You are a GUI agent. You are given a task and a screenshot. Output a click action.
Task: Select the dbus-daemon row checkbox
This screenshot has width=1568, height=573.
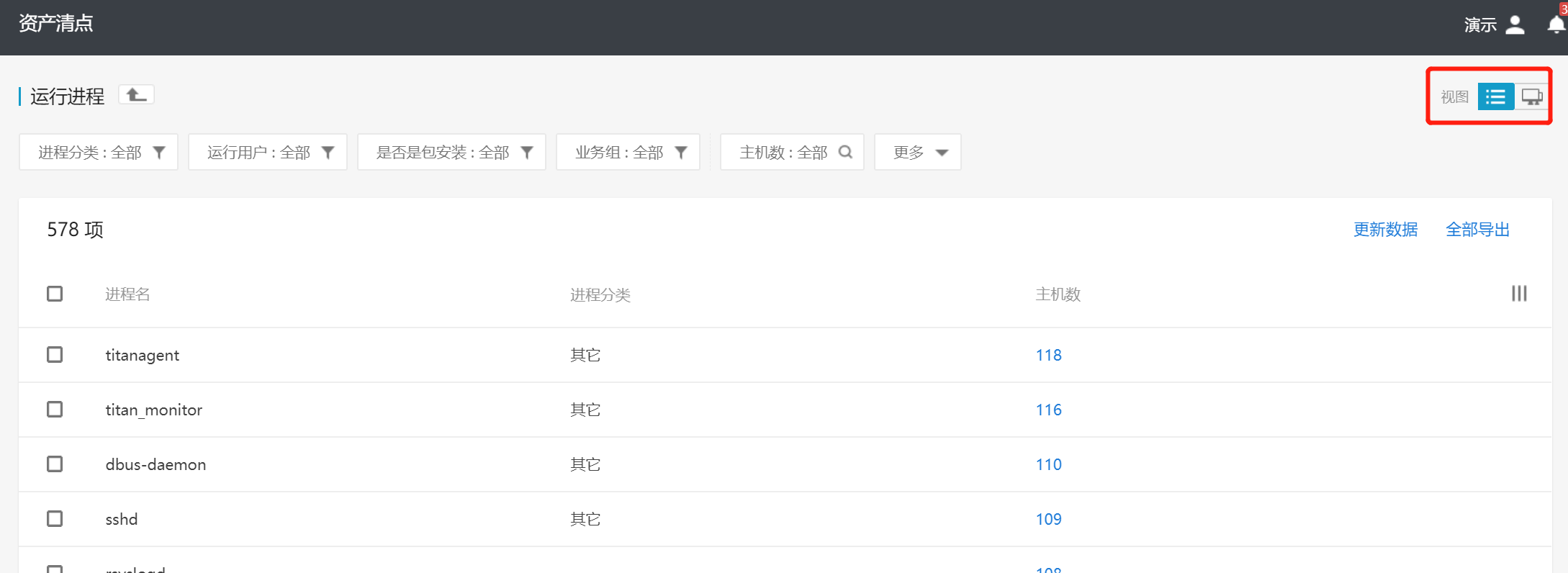click(55, 464)
